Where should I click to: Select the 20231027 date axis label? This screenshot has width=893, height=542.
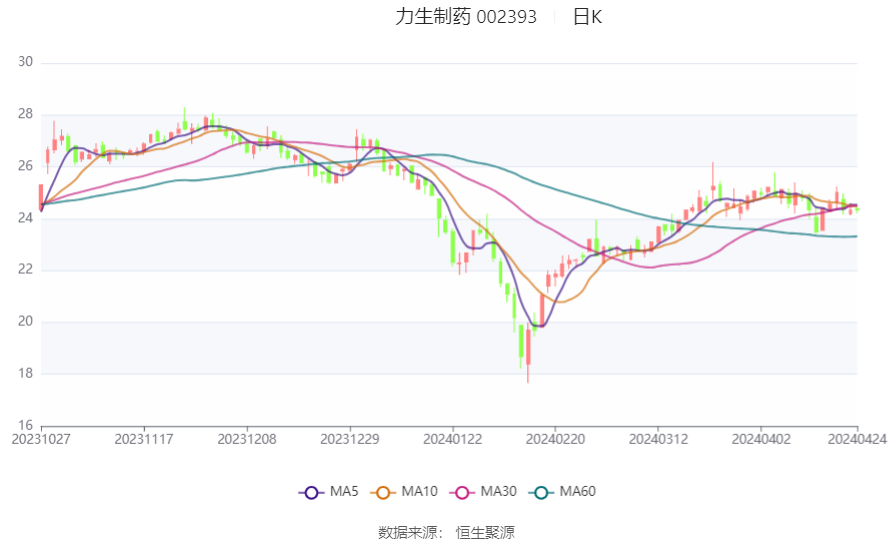pyautogui.click(x=41, y=439)
